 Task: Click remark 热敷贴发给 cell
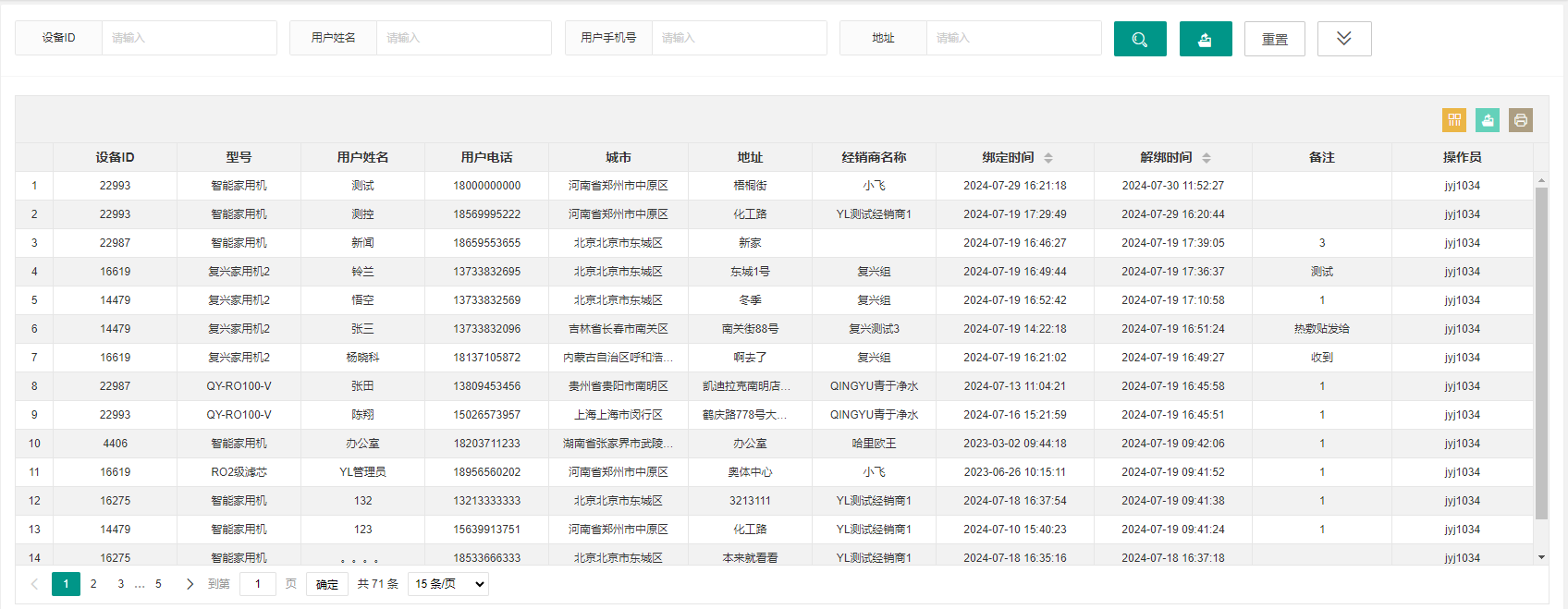(x=1322, y=329)
